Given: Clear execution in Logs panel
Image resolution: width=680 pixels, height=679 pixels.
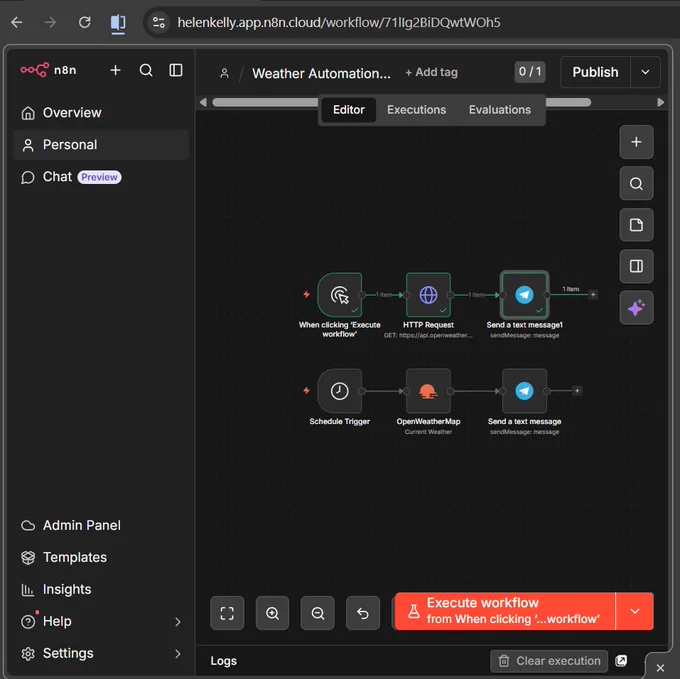Looking at the screenshot, I should [x=549, y=661].
